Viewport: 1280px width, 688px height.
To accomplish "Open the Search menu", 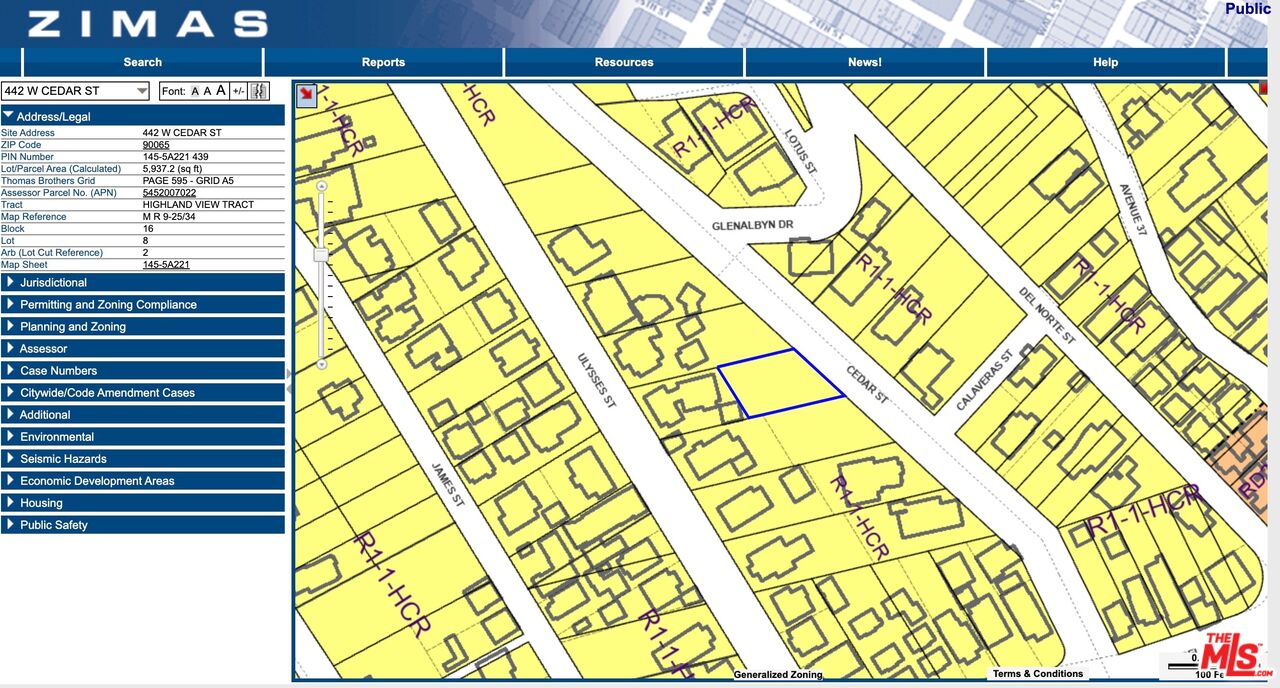I will 142,62.
